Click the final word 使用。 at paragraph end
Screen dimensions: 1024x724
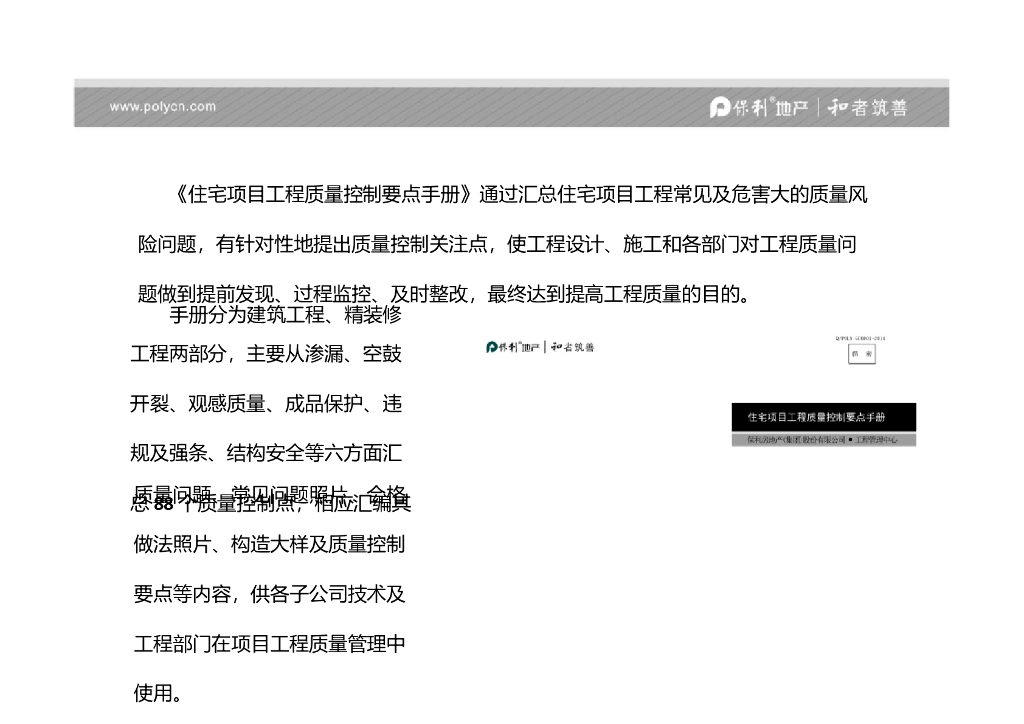click(158, 693)
